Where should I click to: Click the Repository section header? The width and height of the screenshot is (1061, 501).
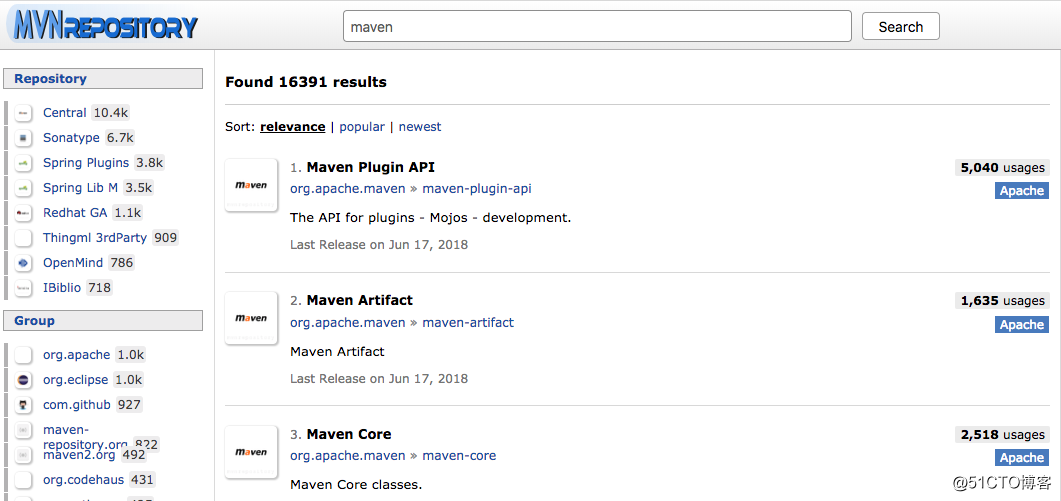pos(103,79)
